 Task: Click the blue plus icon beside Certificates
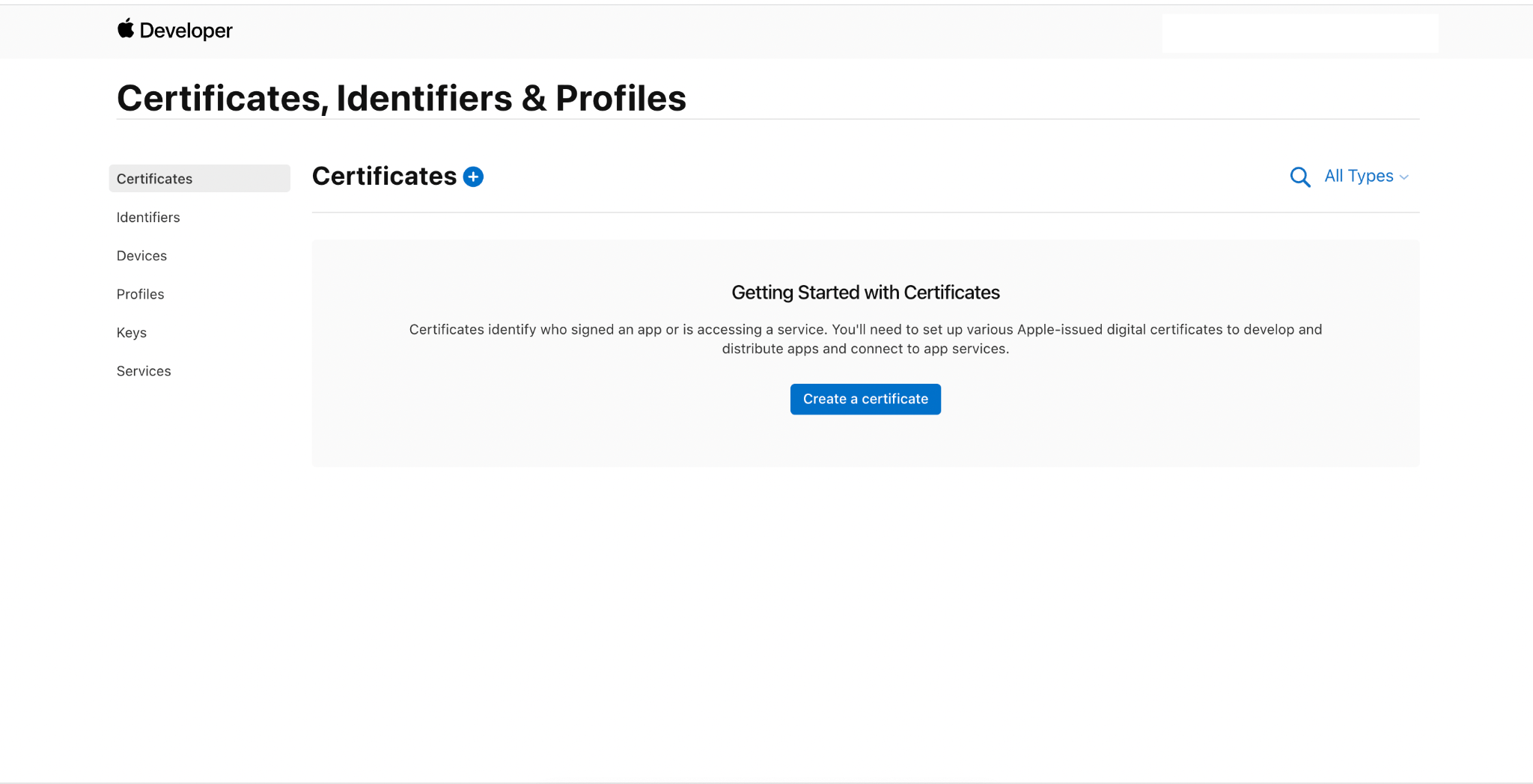coord(473,177)
